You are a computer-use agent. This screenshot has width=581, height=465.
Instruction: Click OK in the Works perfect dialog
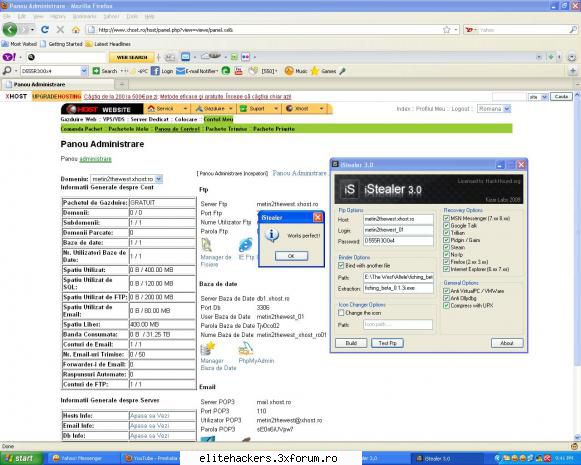[x=291, y=256]
